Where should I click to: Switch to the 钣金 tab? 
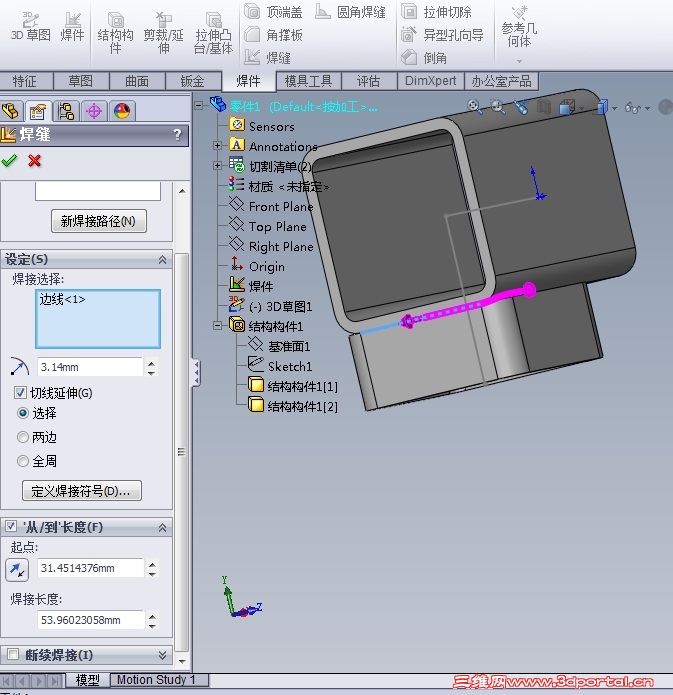tap(193, 81)
